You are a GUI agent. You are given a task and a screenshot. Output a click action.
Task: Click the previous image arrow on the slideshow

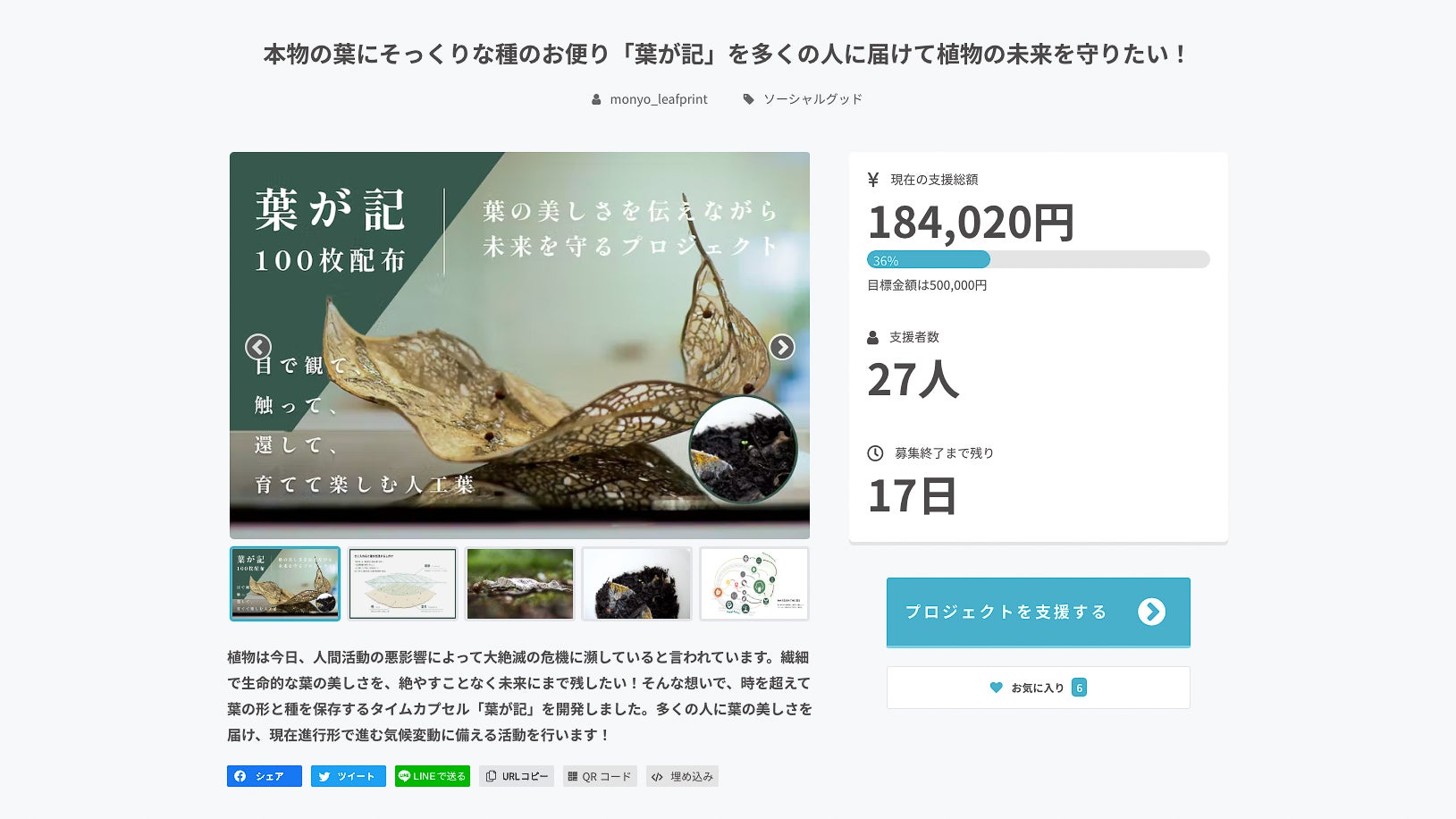pos(258,347)
